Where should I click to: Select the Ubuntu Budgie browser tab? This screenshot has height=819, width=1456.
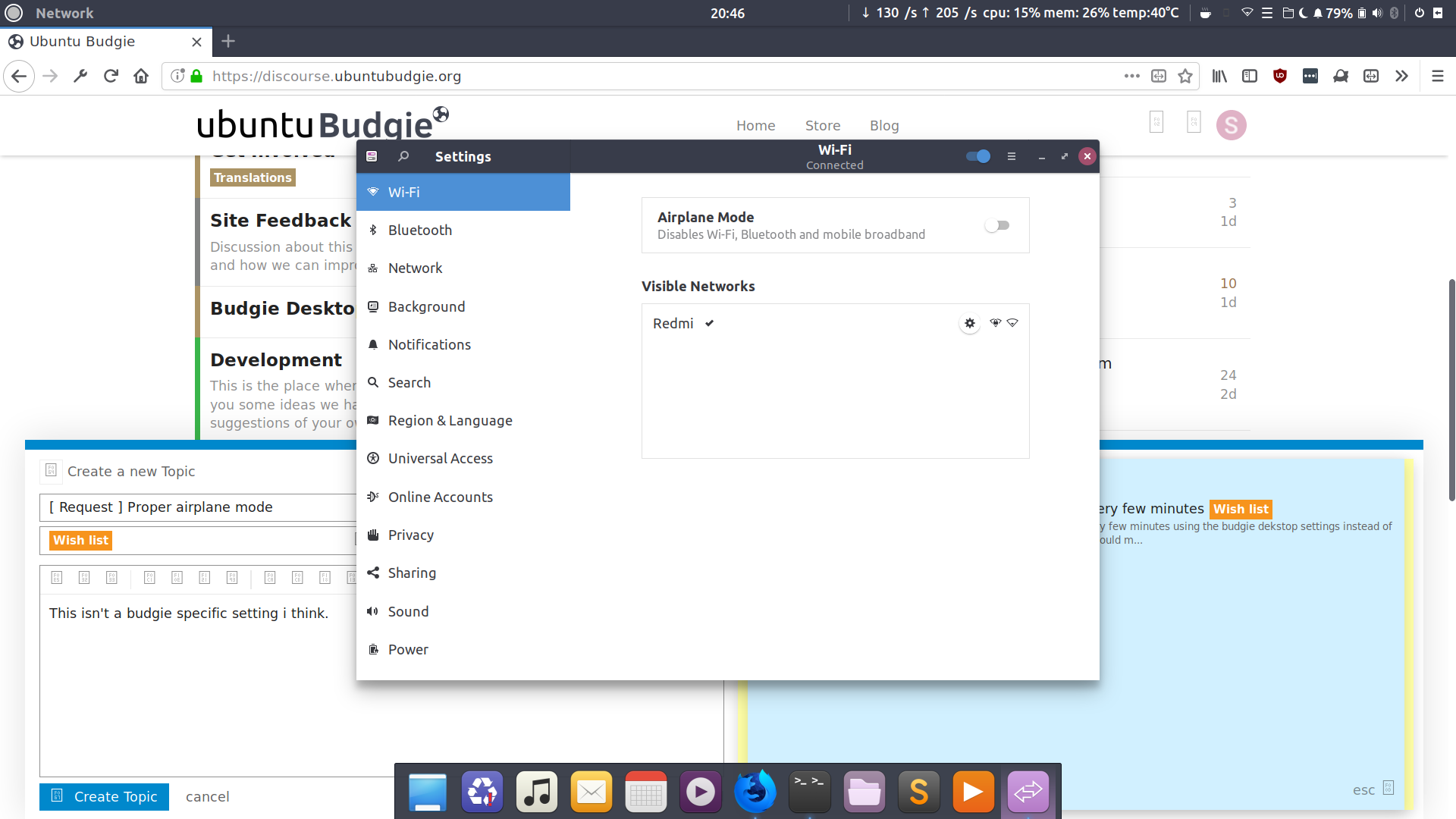(106, 42)
